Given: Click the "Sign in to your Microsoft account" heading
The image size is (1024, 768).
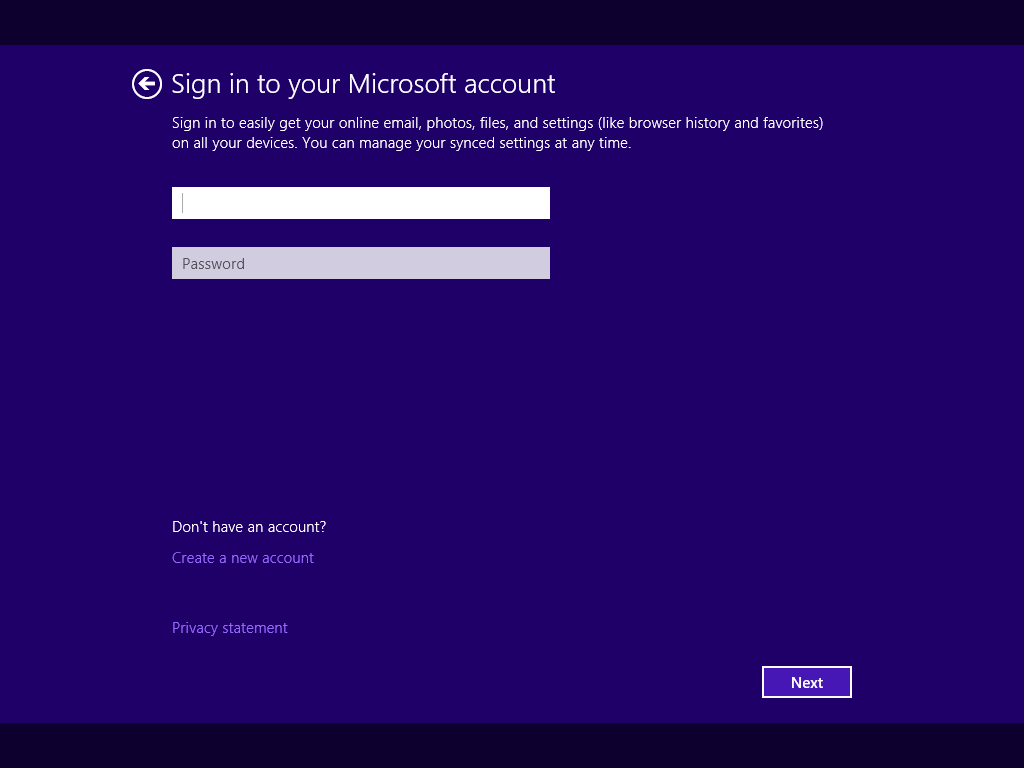Looking at the screenshot, I should pyautogui.click(x=363, y=84).
